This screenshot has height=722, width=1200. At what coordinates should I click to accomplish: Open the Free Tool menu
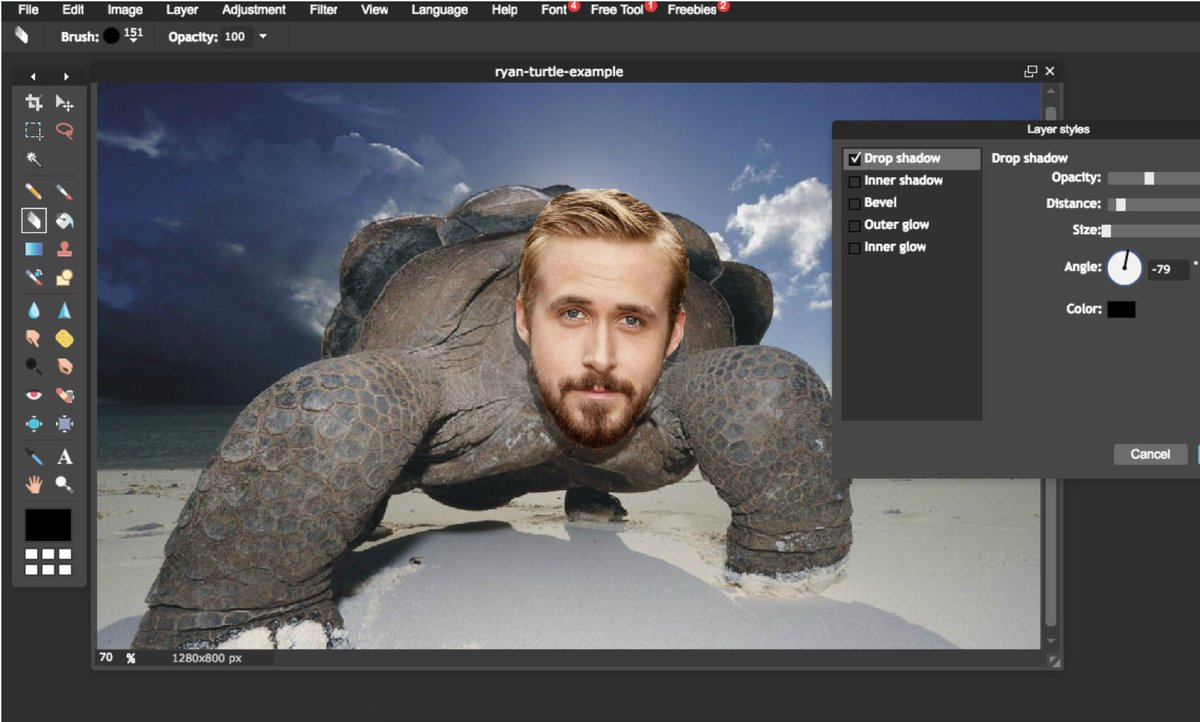point(617,10)
